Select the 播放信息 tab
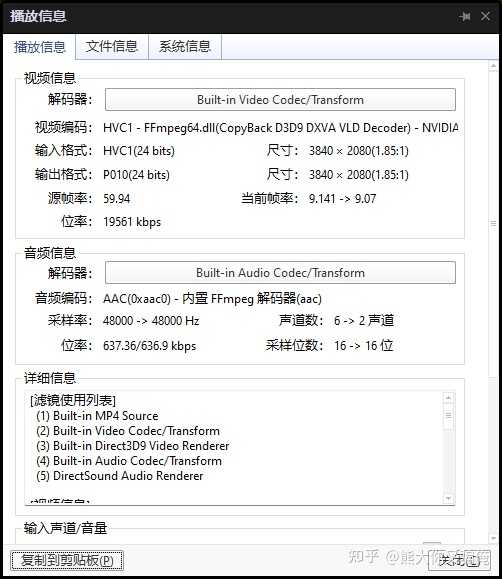Screen dimensions: 502x579 (x=39, y=47)
